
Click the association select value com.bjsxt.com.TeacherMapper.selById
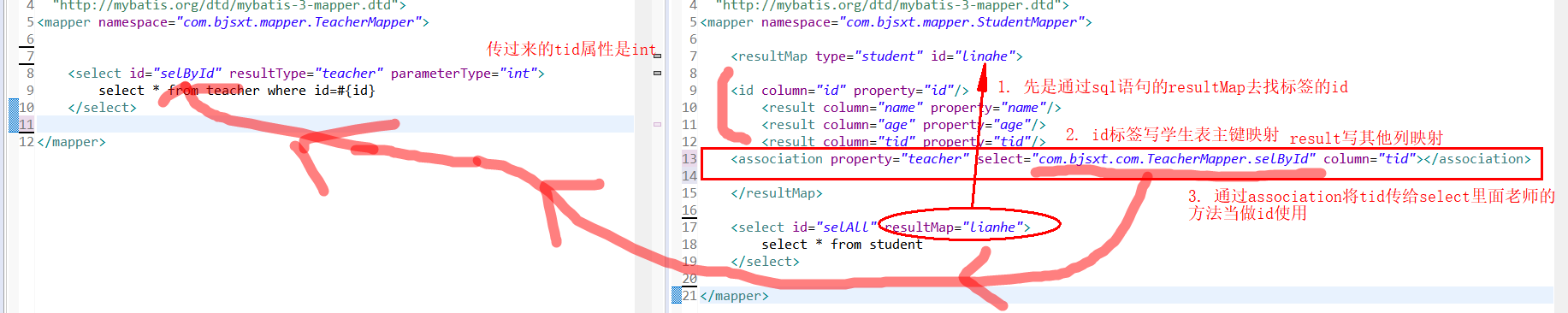click(1174, 159)
